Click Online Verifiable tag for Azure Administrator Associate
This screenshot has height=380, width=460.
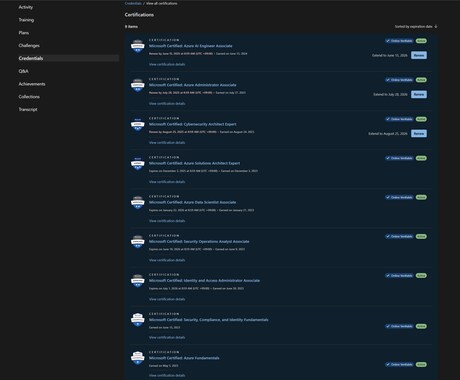[x=399, y=80]
